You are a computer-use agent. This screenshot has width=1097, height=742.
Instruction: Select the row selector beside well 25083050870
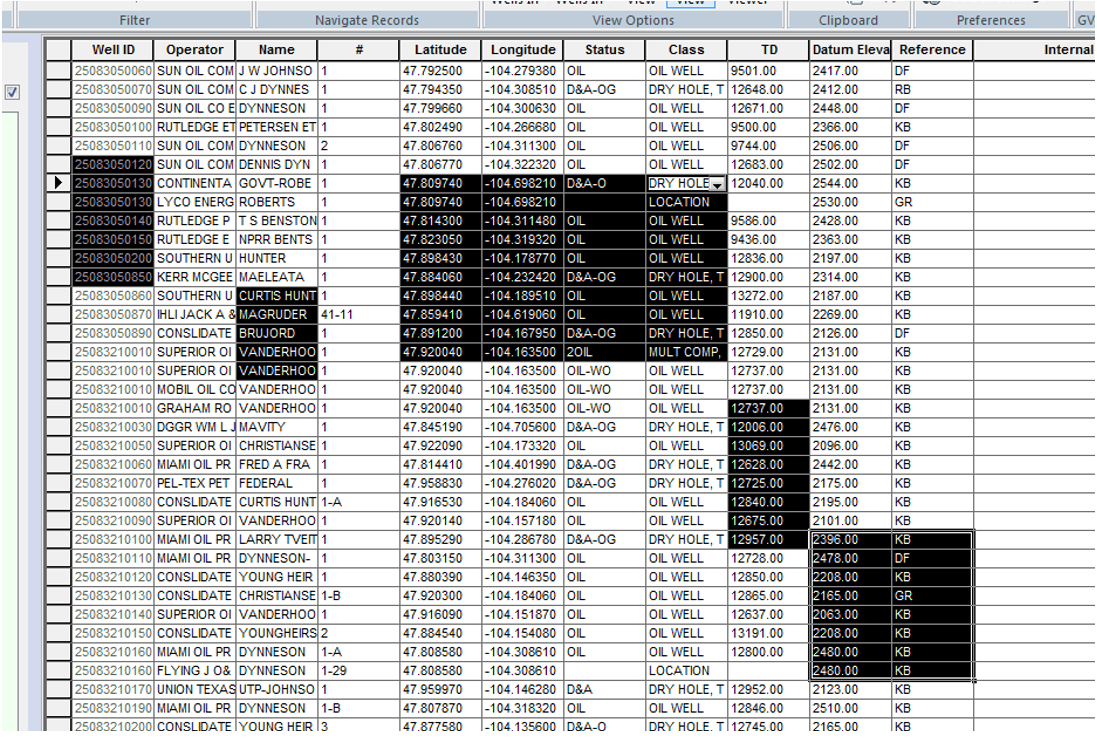click(59, 315)
